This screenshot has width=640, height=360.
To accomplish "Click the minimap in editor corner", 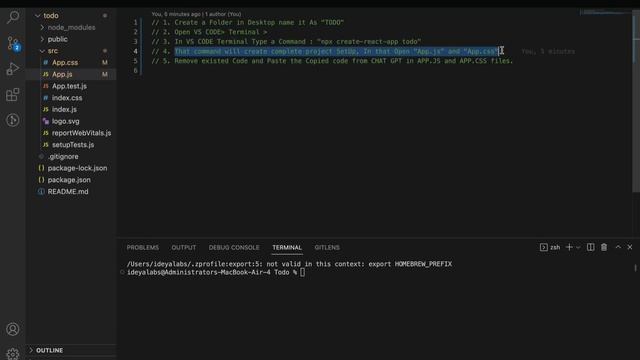I will click(606, 12).
